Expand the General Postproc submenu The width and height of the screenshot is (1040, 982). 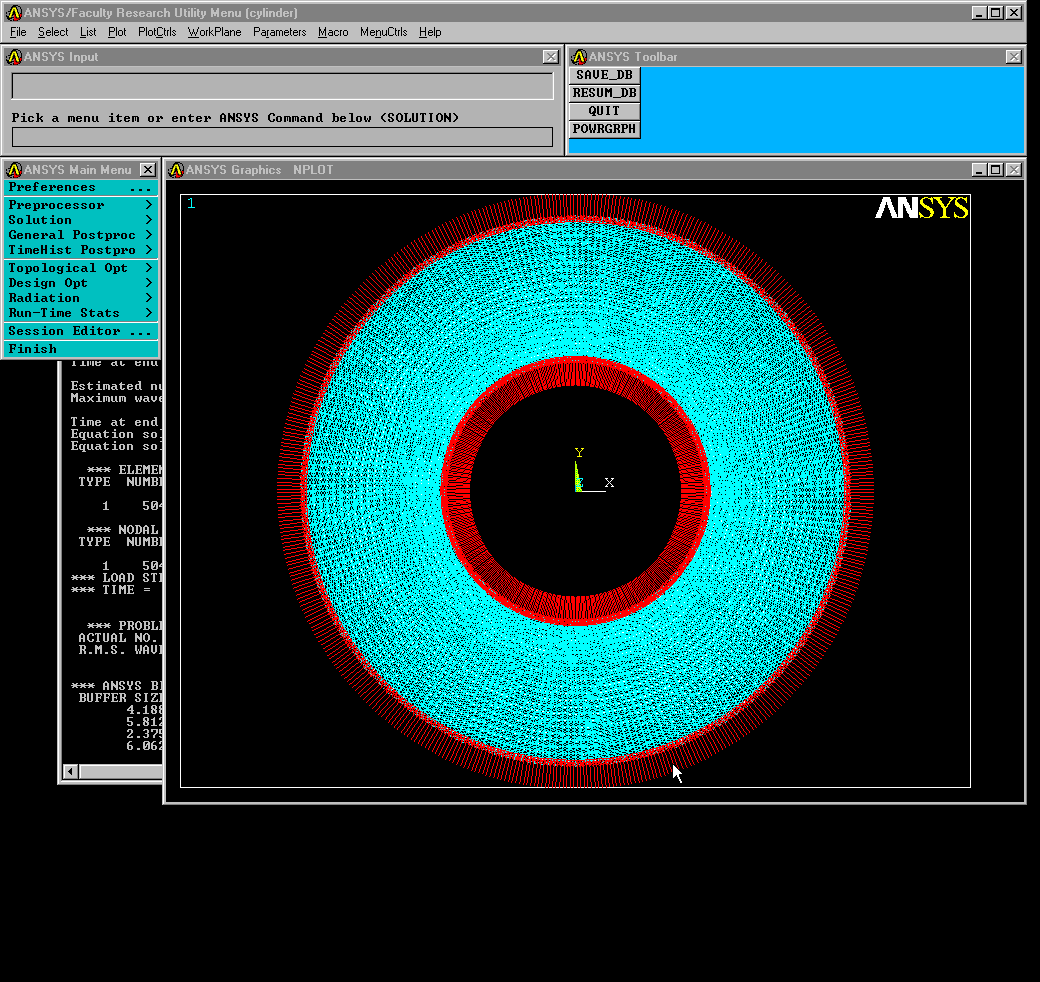pyautogui.click(x=81, y=235)
